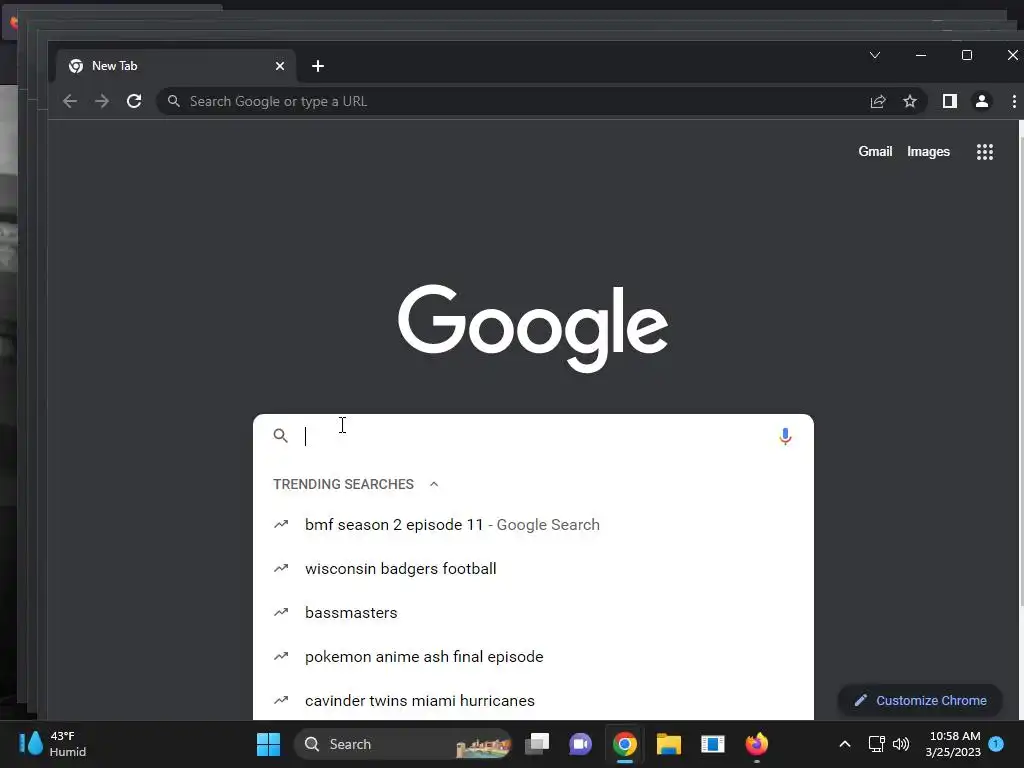Open the weather widget showing 43°F
The width and height of the screenshot is (1024, 768).
pyautogui.click(x=54, y=744)
